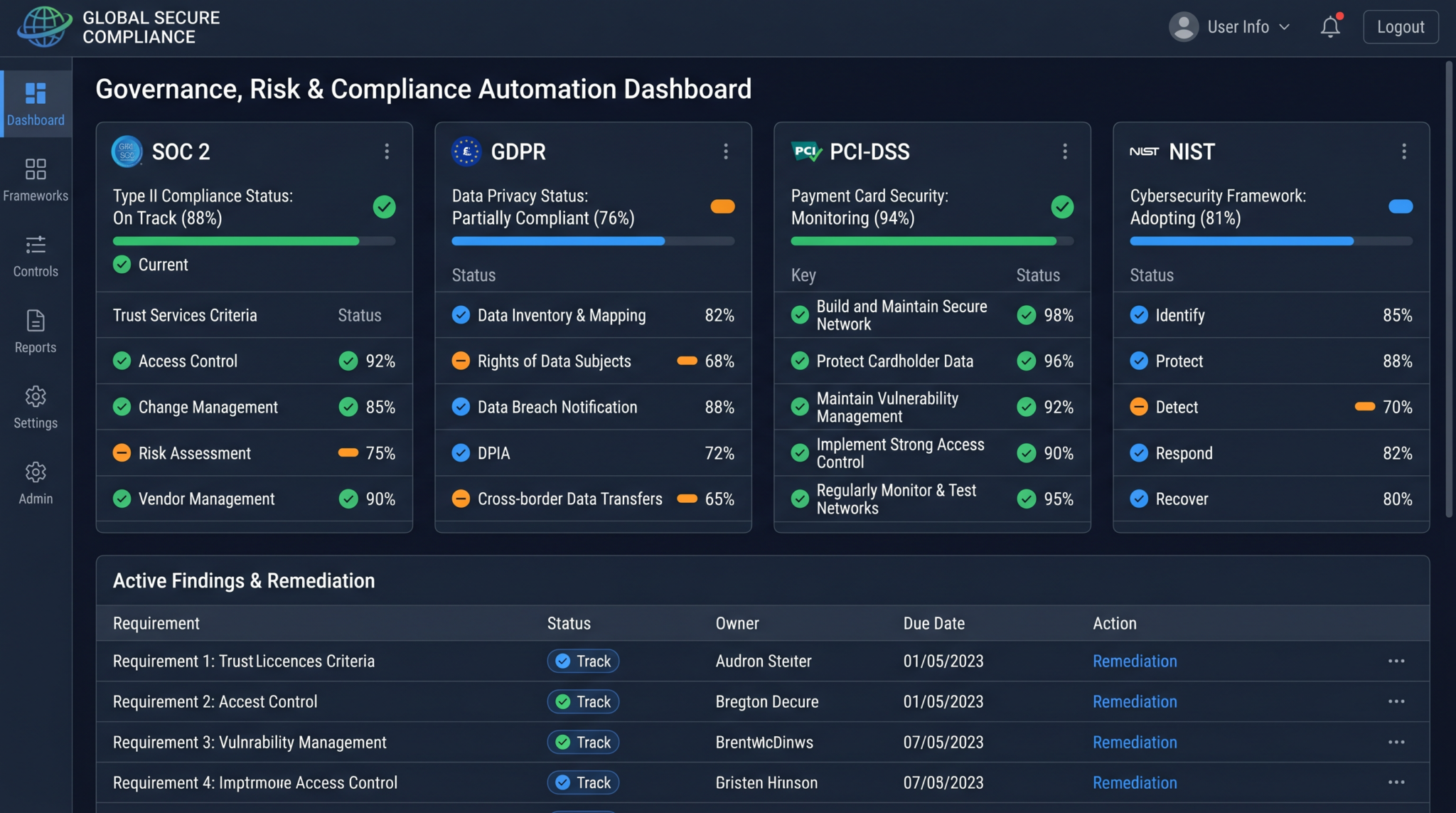Open the PCI-DSS card options menu
The image size is (1456, 813).
(x=1065, y=152)
